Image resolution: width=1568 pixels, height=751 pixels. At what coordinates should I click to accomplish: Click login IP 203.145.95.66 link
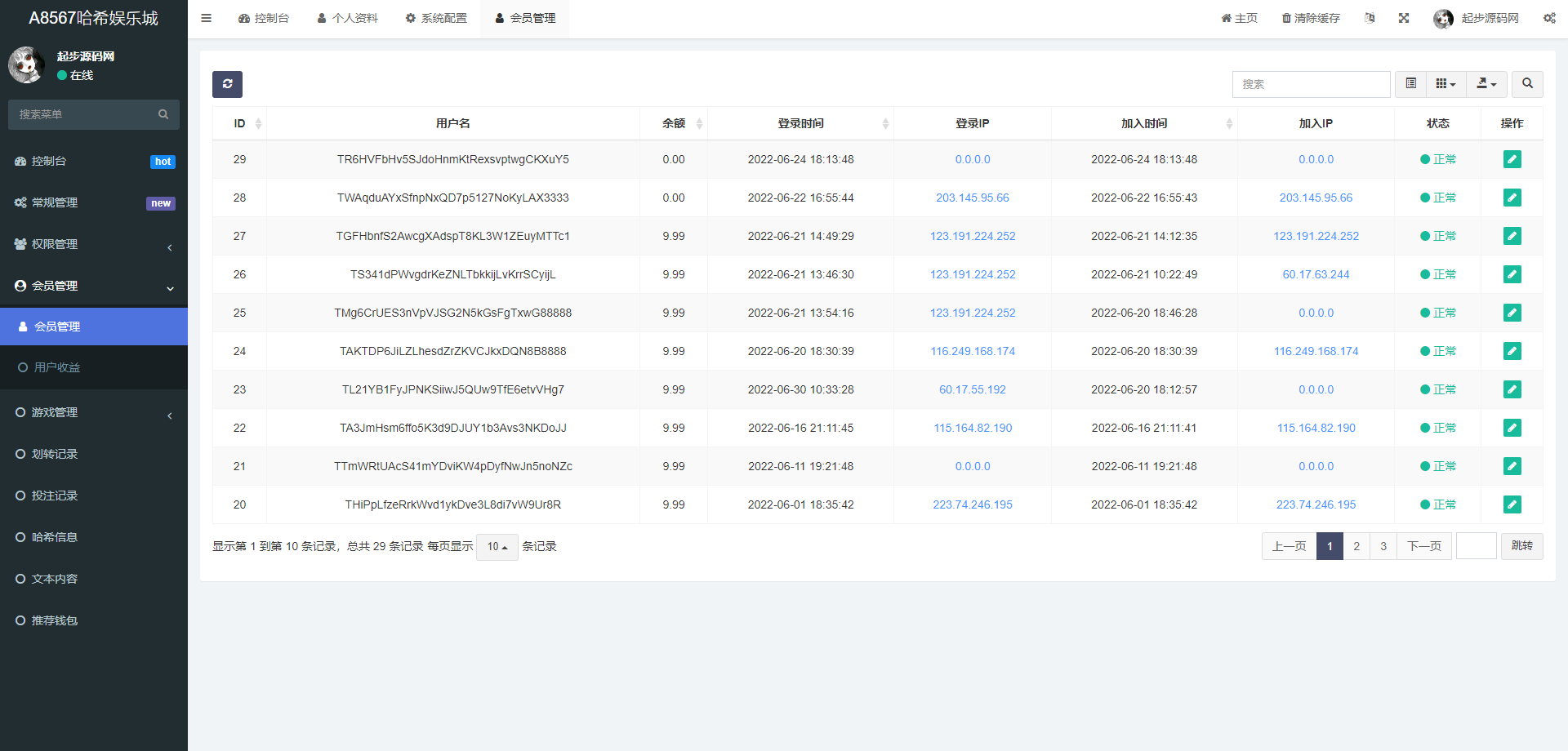[972, 198]
